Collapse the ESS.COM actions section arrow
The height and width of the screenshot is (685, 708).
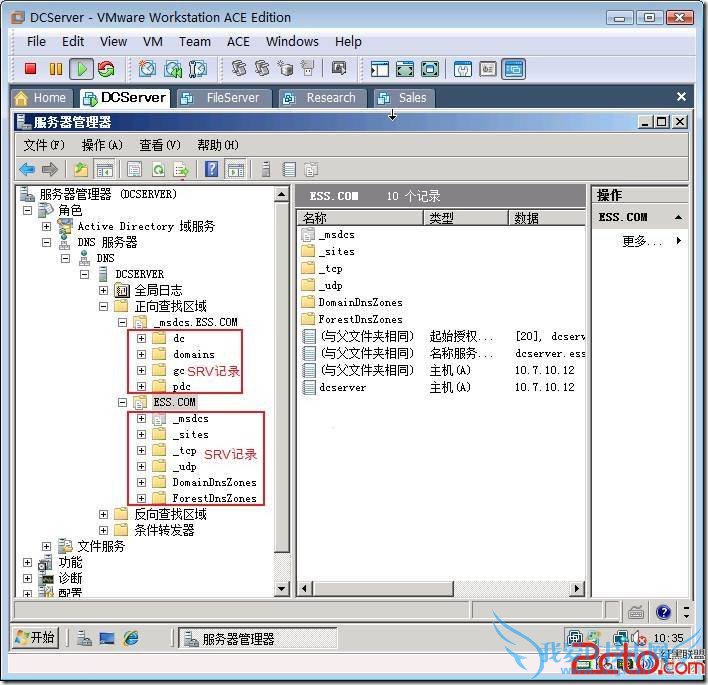[x=678, y=217]
